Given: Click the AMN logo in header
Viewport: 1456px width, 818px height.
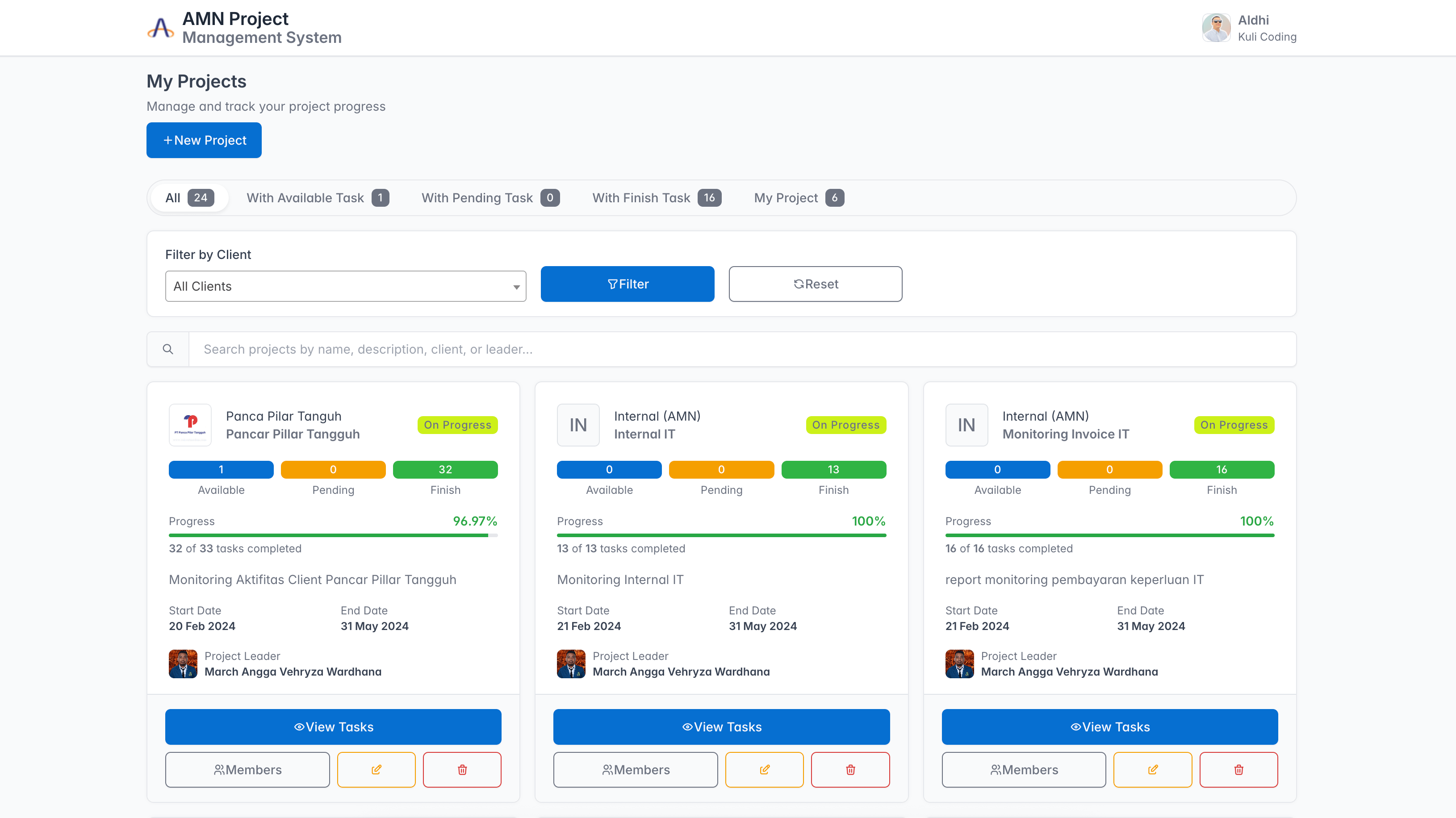Looking at the screenshot, I should tap(160, 28).
